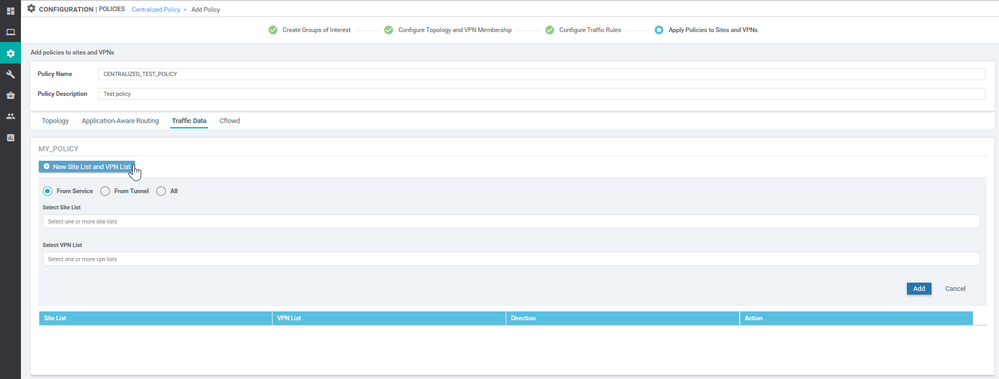Click the Direction column header
This screenshot has width=999, height=379.
[622, 318]
